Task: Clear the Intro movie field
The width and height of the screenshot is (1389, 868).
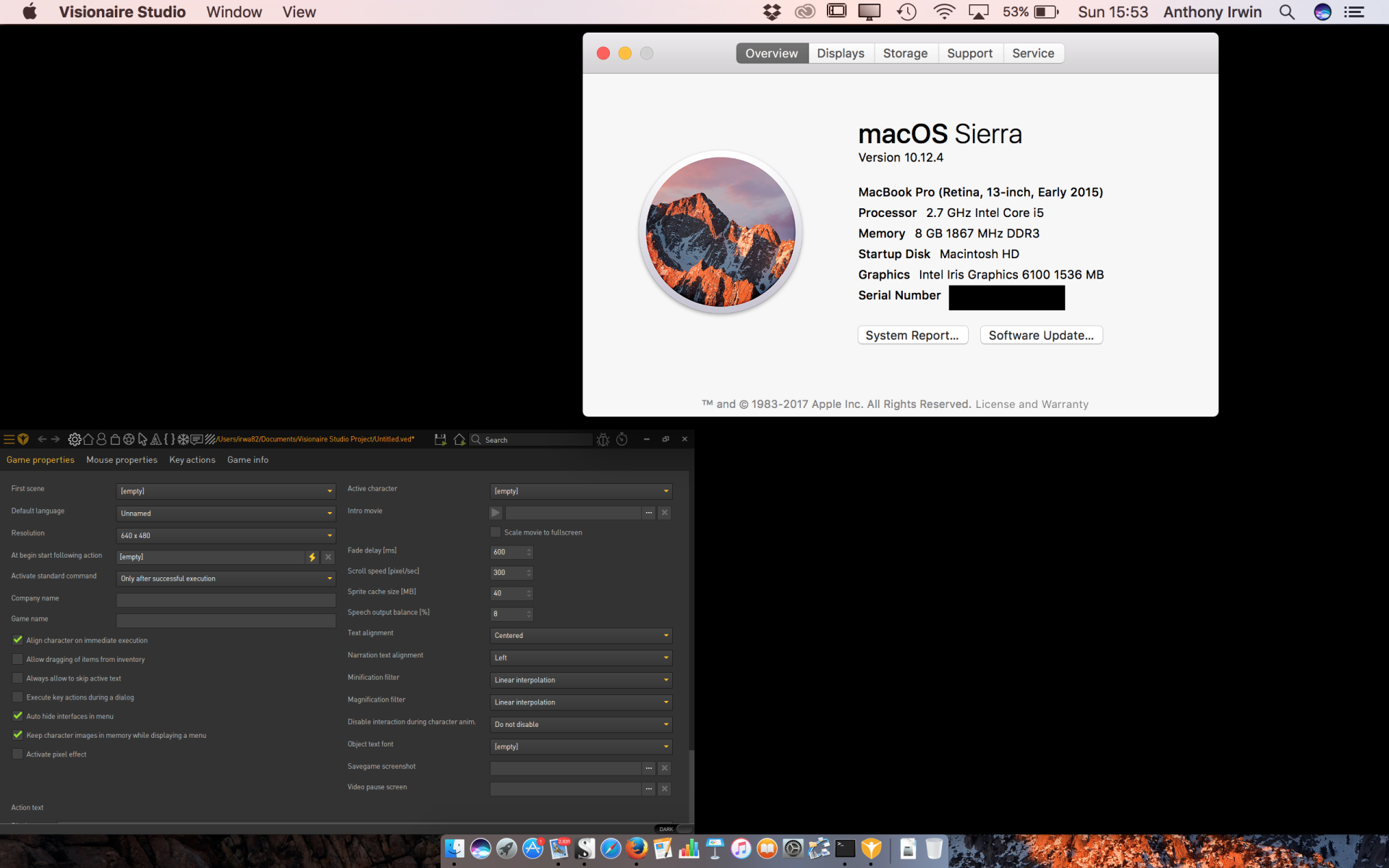Action: (665, 513)
